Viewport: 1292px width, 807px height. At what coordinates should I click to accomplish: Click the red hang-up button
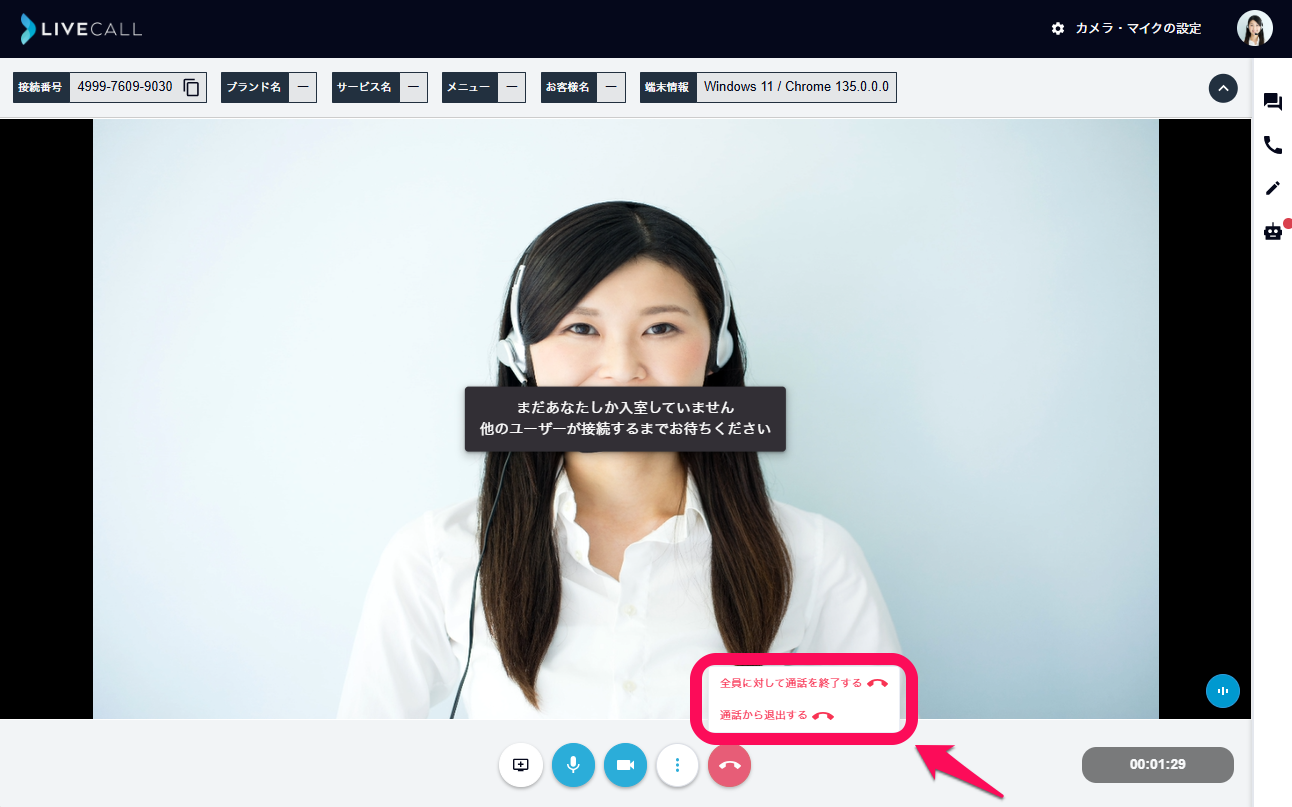click(x=729, y=765)
